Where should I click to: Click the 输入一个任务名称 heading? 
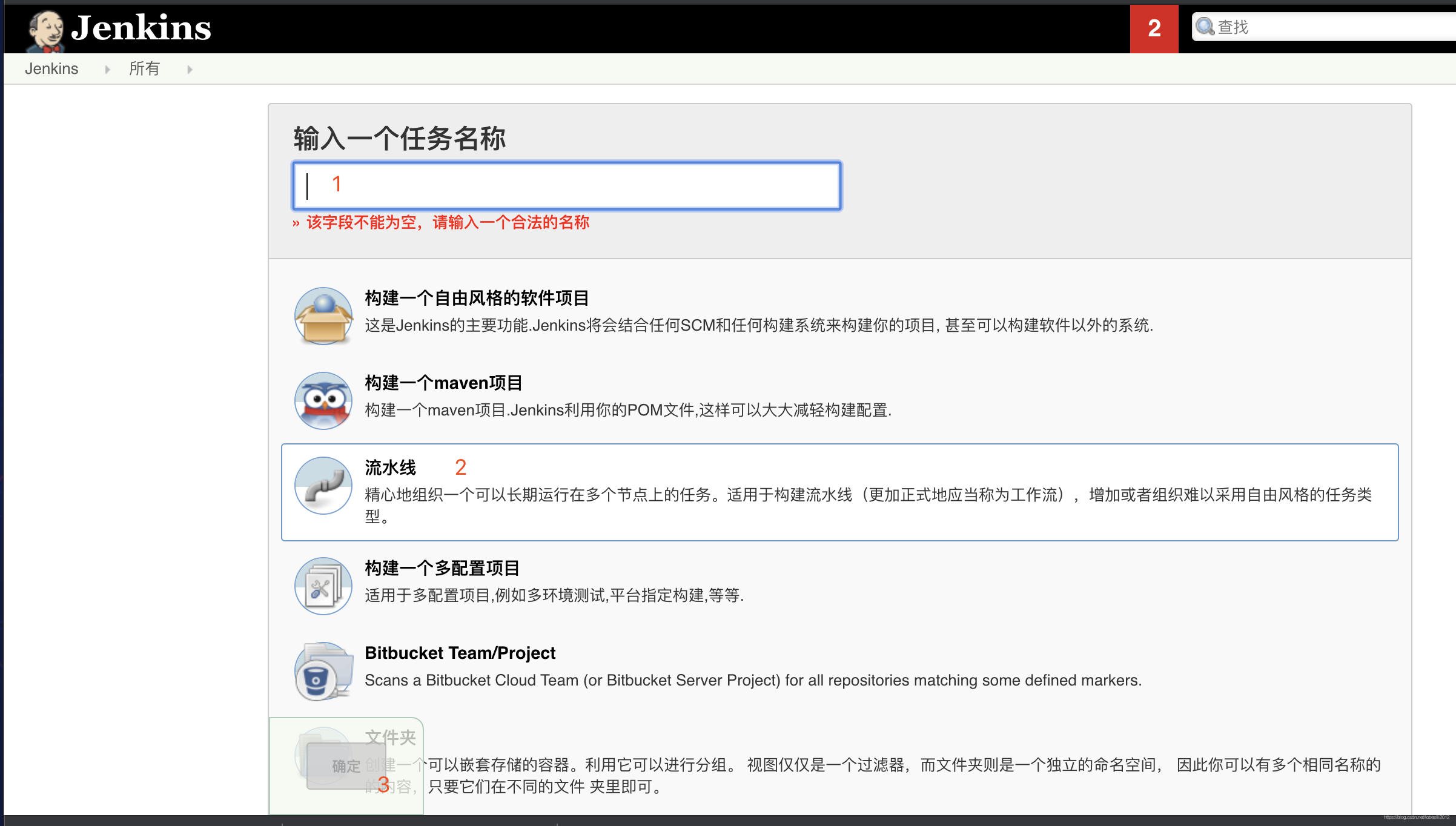click(x=400, y=138)
